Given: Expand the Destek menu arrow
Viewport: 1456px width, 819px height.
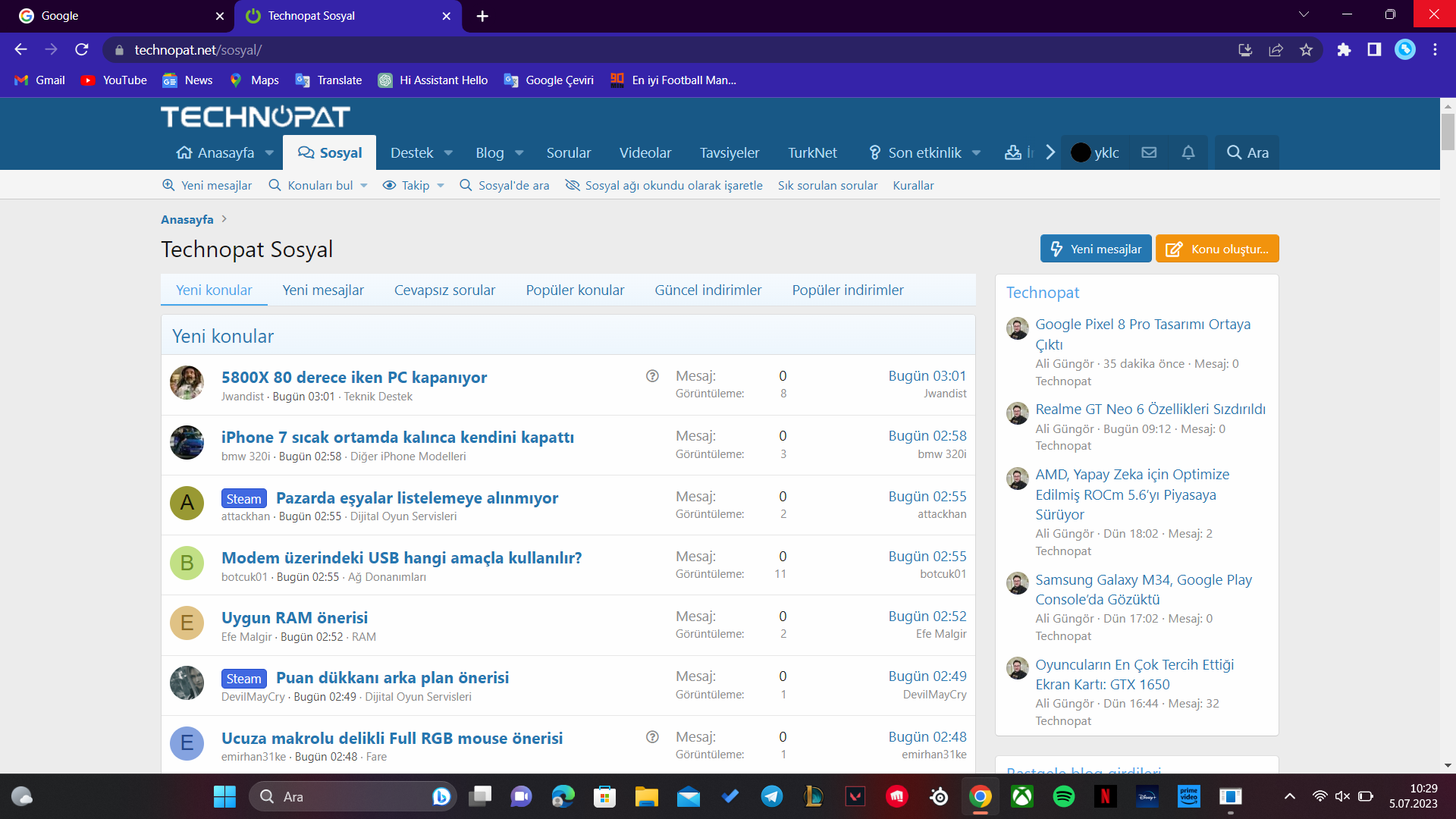Looking at the screenshot, I should [x=448, y=153].
